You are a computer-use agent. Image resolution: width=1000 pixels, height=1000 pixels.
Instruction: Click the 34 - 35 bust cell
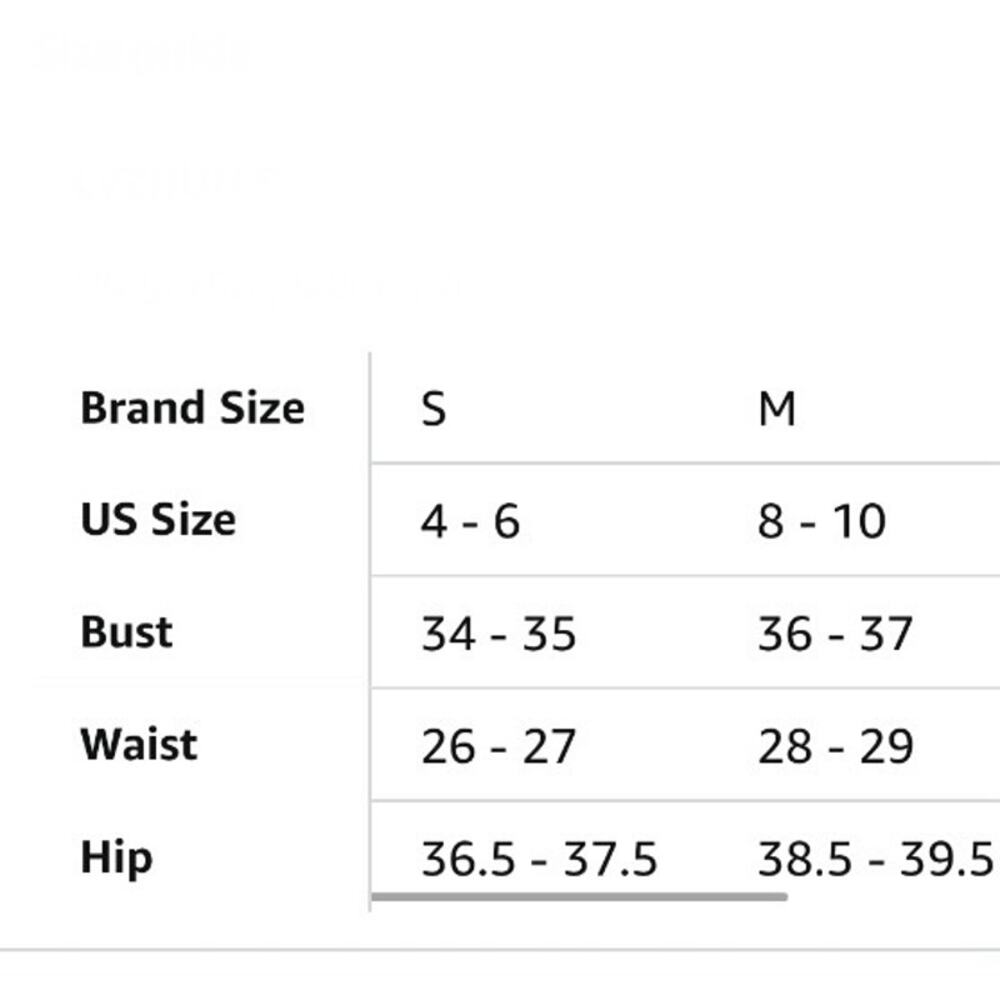point(499,634)
